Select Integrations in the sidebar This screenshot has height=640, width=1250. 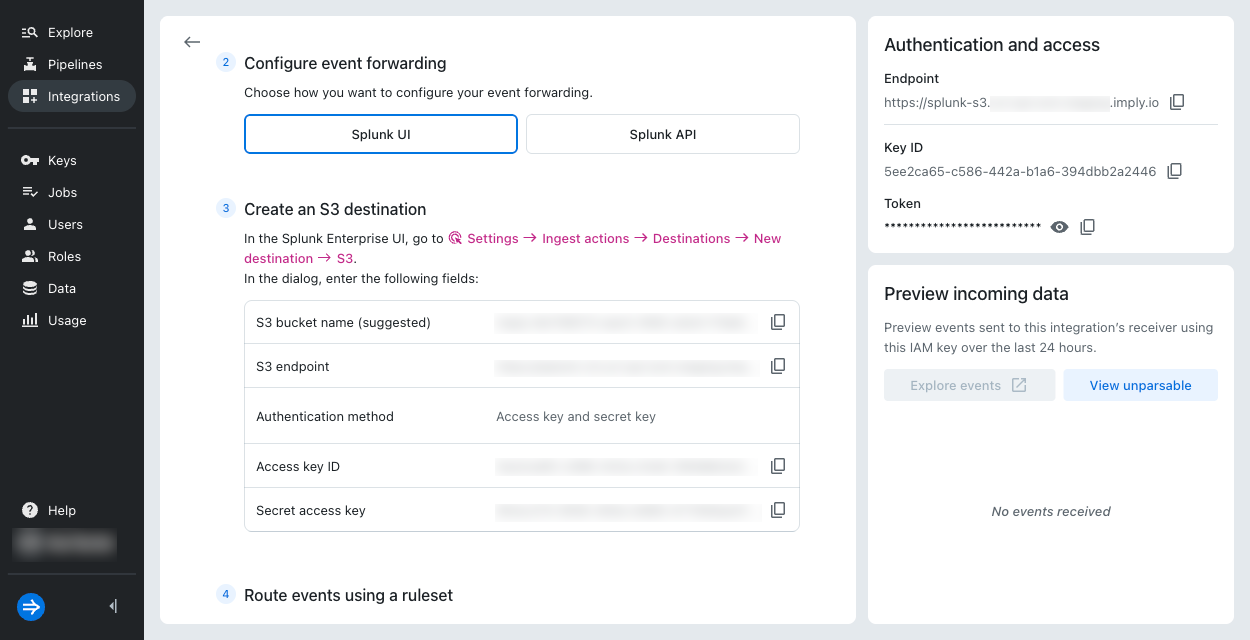72,96
